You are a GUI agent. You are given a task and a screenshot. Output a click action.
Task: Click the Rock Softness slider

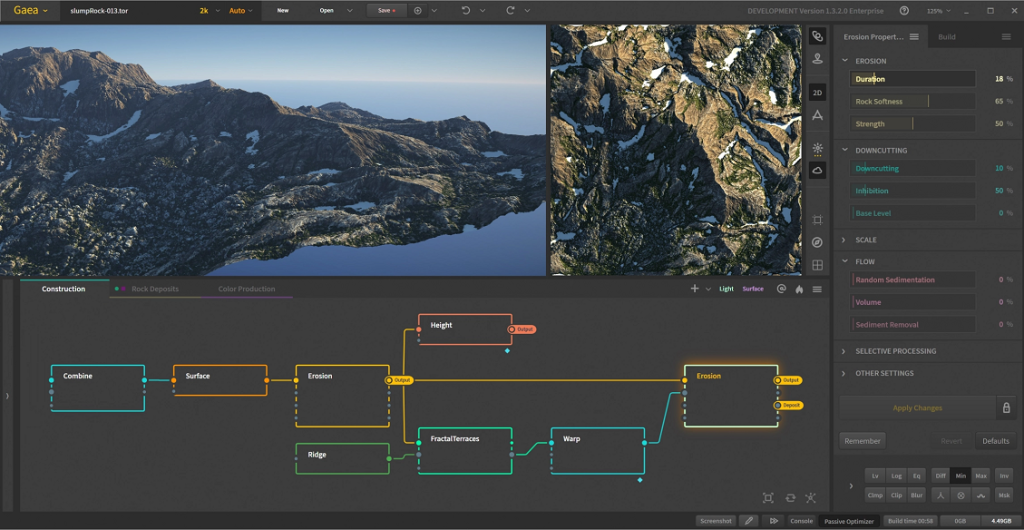pyautogui.click(x=913, y=101)
